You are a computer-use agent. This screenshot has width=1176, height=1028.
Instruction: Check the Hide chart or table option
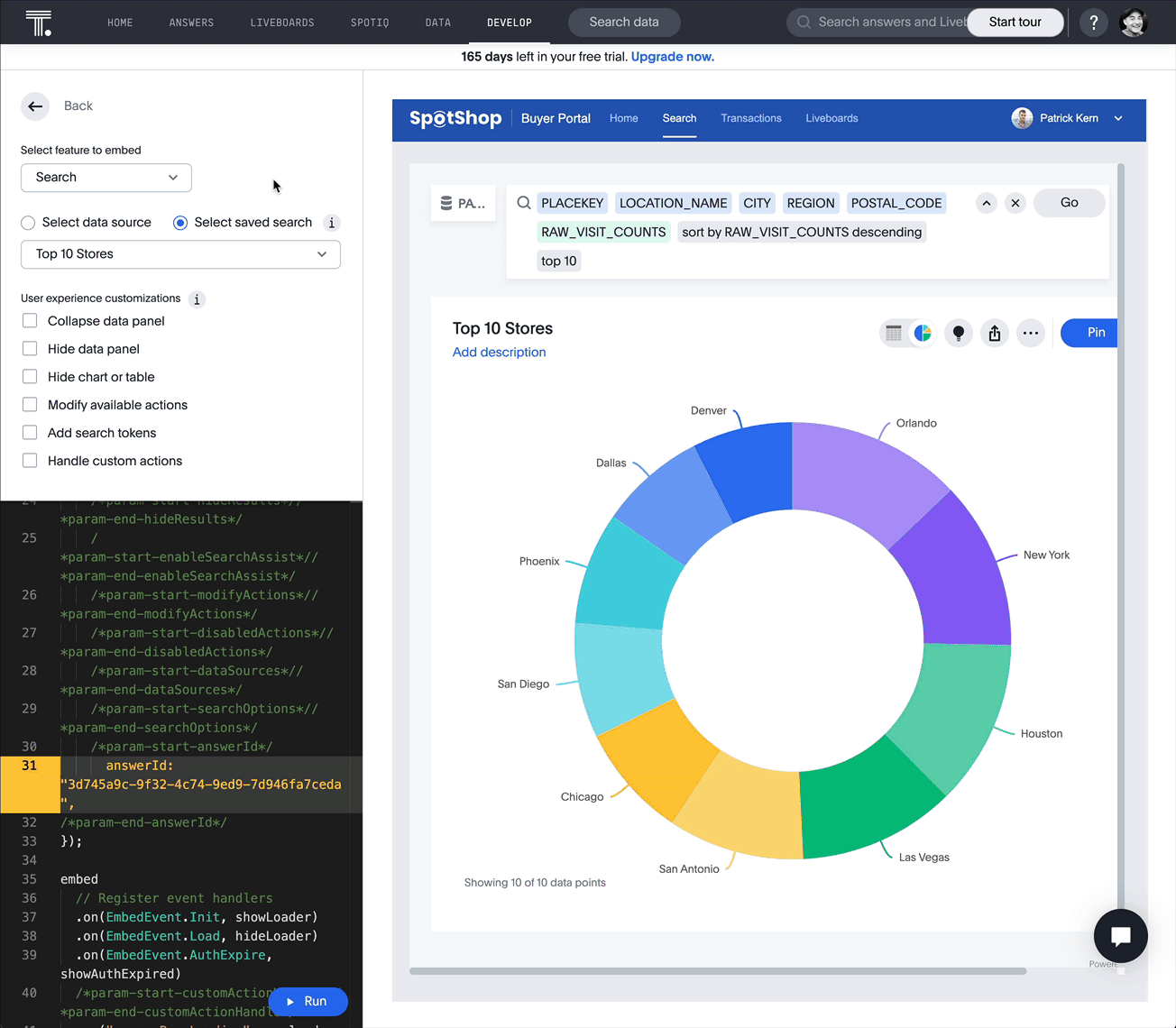pyautogui.click(x=30, y=377)
